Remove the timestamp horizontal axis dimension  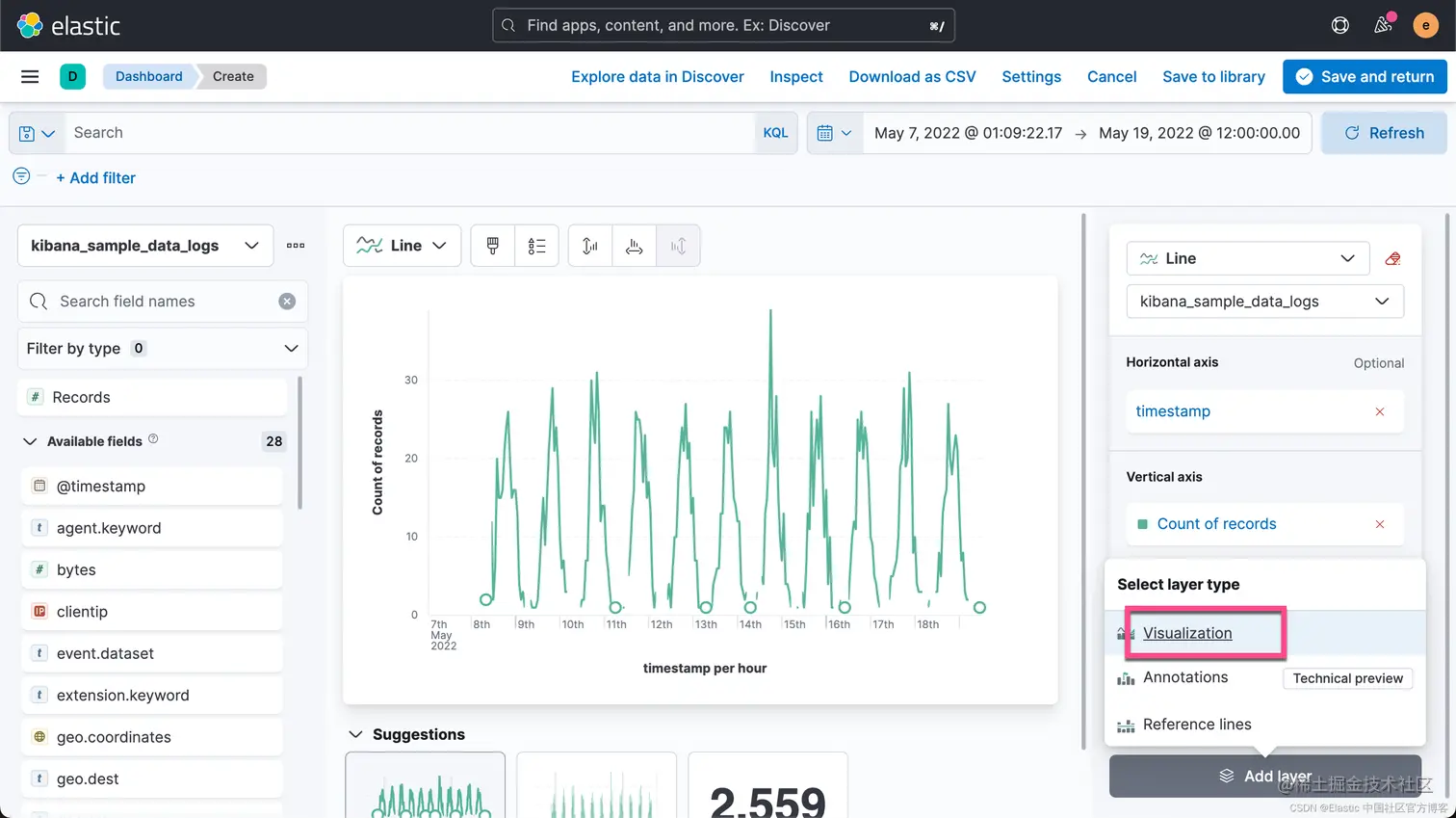[x=1380, y=411]
